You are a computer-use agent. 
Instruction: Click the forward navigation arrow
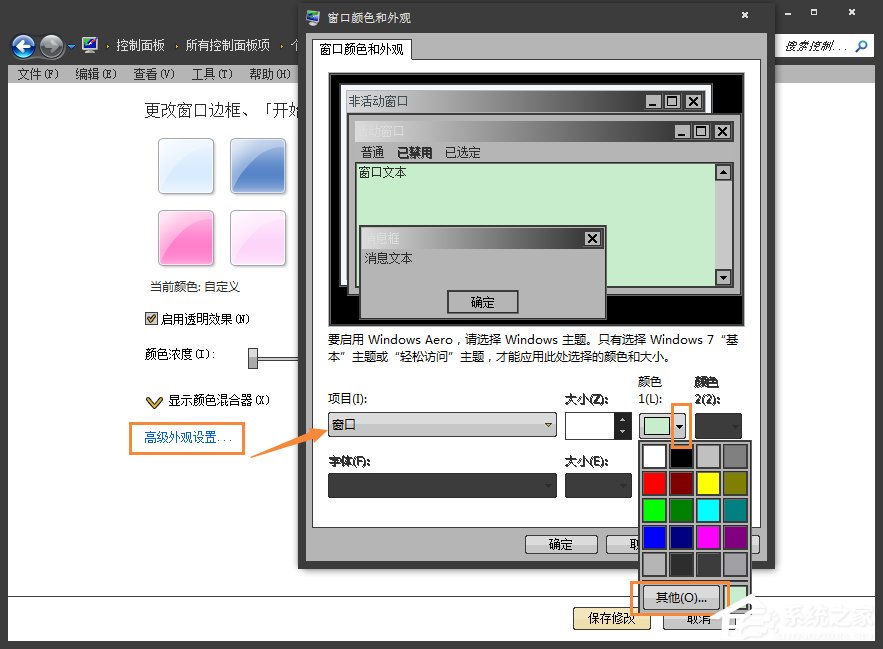point(50,45)
